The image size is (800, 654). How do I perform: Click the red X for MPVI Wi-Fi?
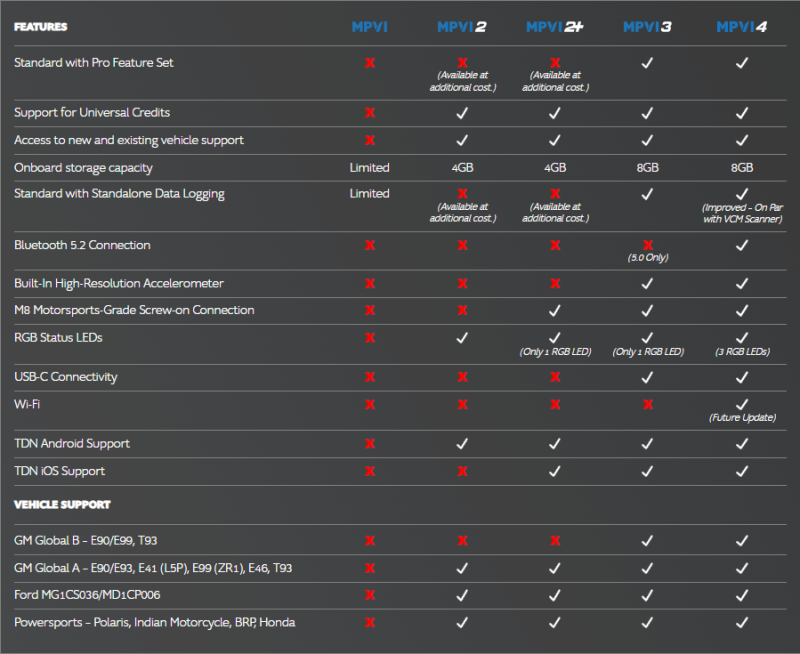pos(369,404)
